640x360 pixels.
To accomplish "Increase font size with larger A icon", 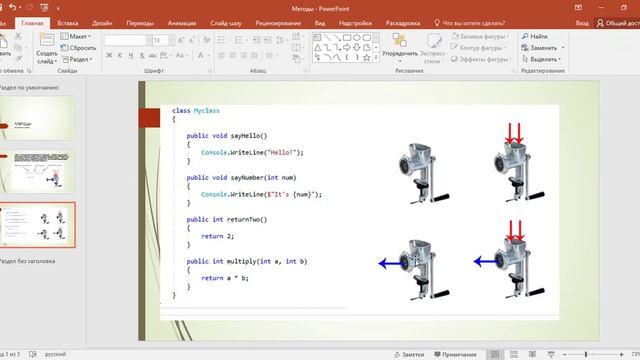I will (x=181, y=40).
